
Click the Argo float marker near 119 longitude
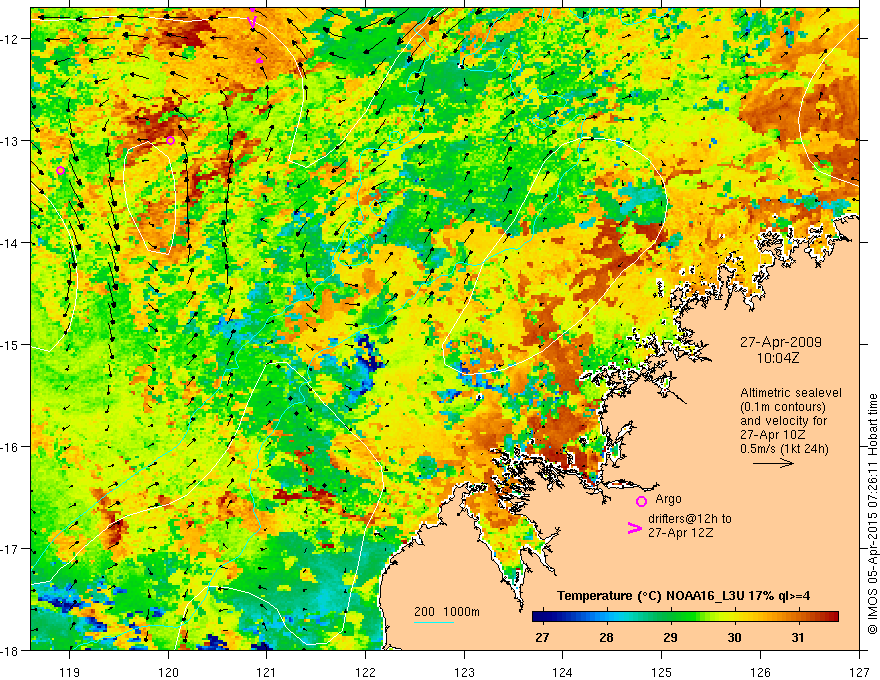[x=61, y=171]
